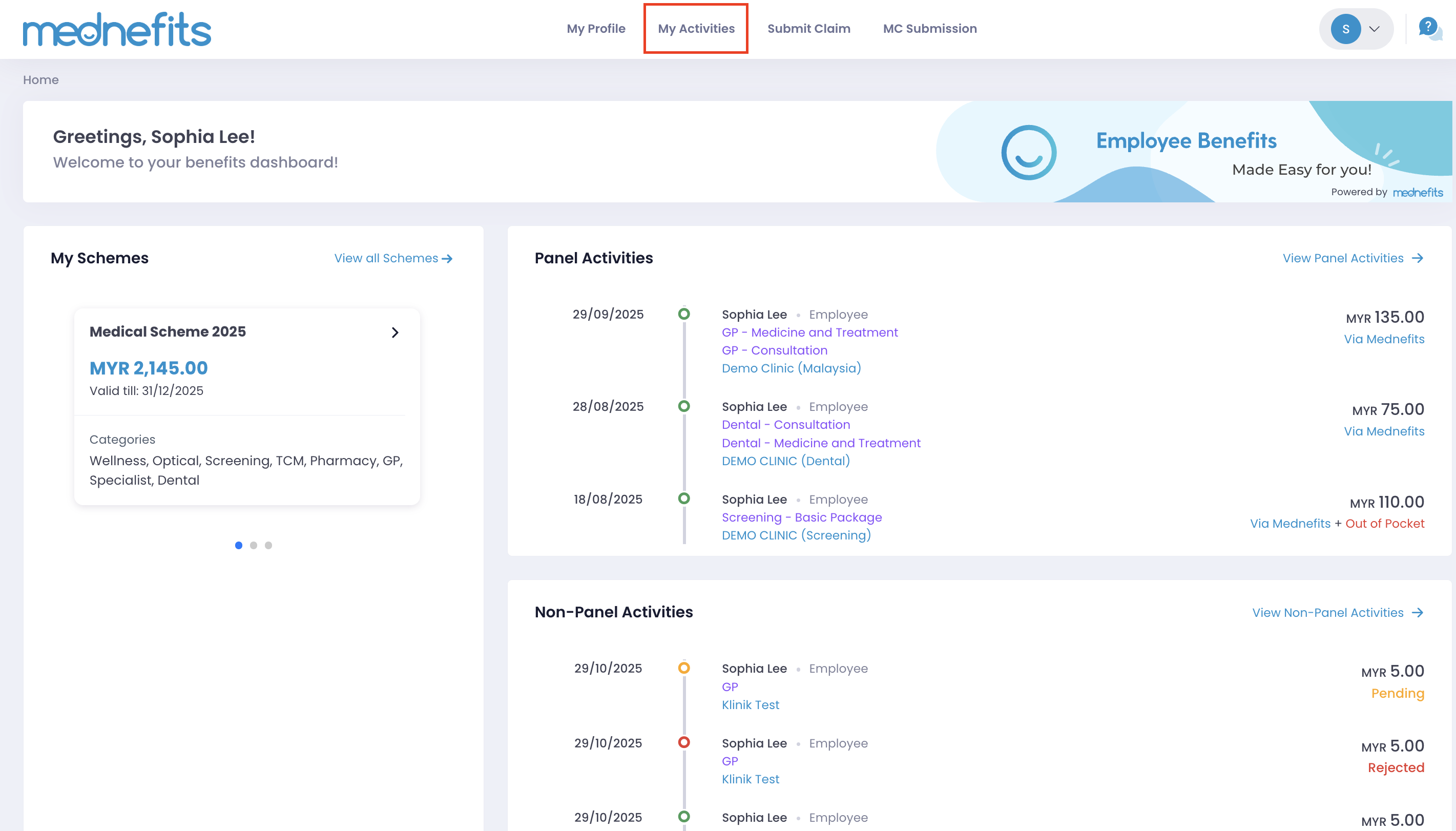
Task: Click the S user avatar
Action: (x=1345, y=29)
